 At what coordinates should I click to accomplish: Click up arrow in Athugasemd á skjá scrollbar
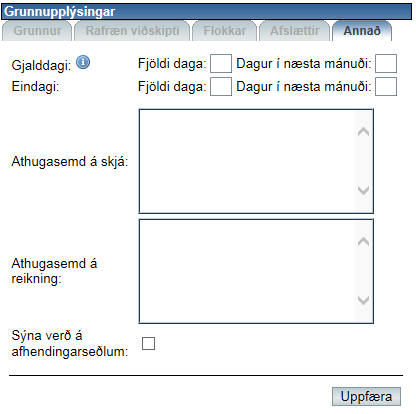click(x=363, y=132)
